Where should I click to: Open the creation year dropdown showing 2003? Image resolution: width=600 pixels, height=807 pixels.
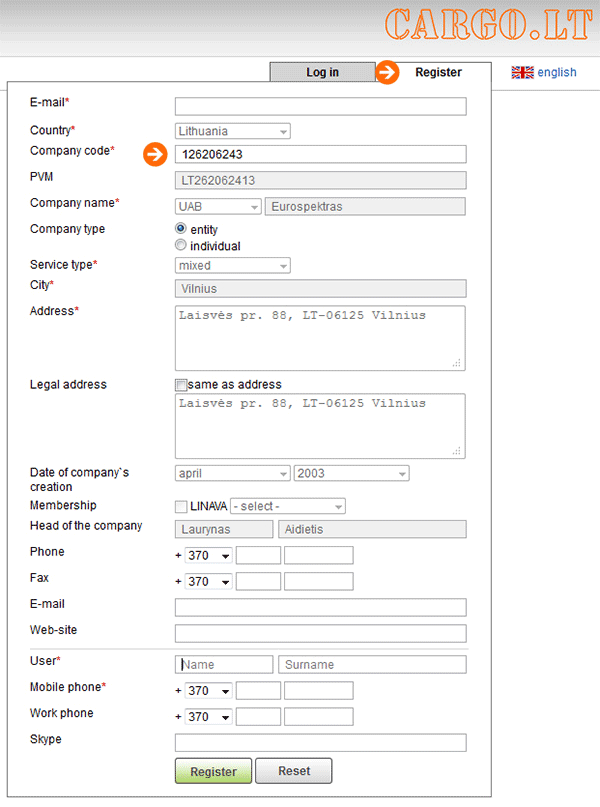[x=351, y=474]
